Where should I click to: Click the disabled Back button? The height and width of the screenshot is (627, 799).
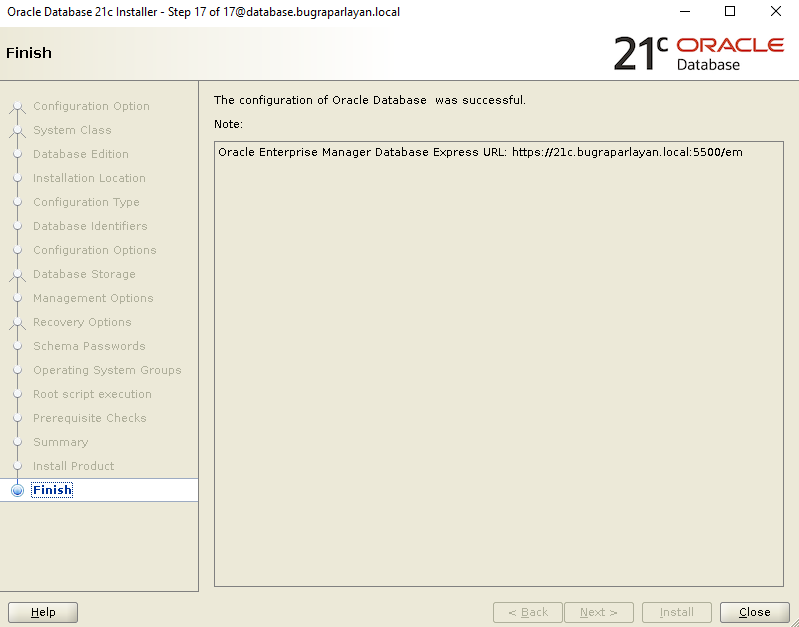point(527,612)
